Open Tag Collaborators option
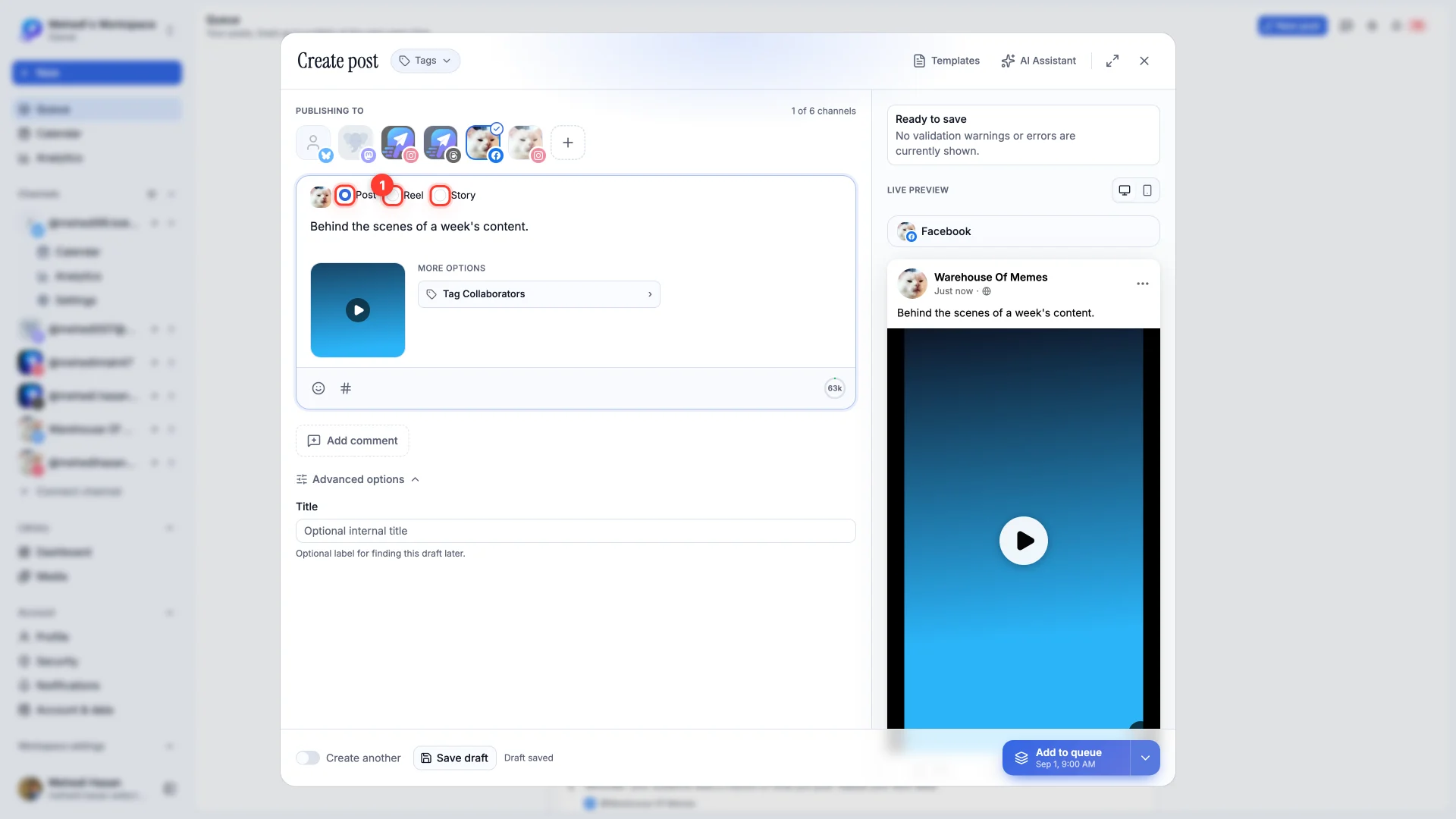Image resolution: width=1456 pixels, height=819 pixels. (539, 294)
